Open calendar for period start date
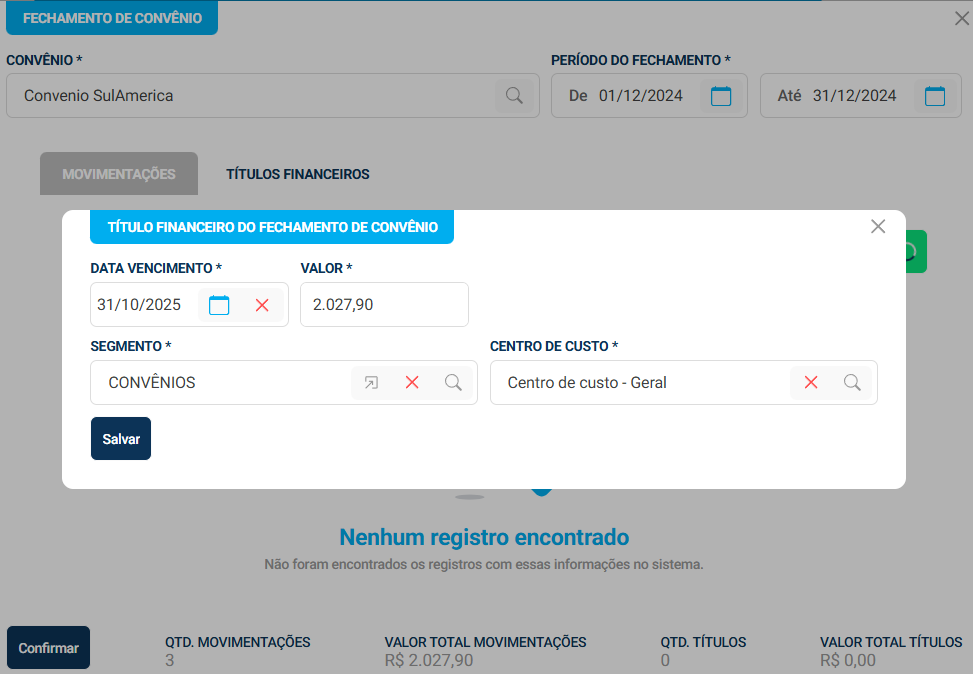The height and width of the screenshot is (674, 973). [x=721, y=96]
